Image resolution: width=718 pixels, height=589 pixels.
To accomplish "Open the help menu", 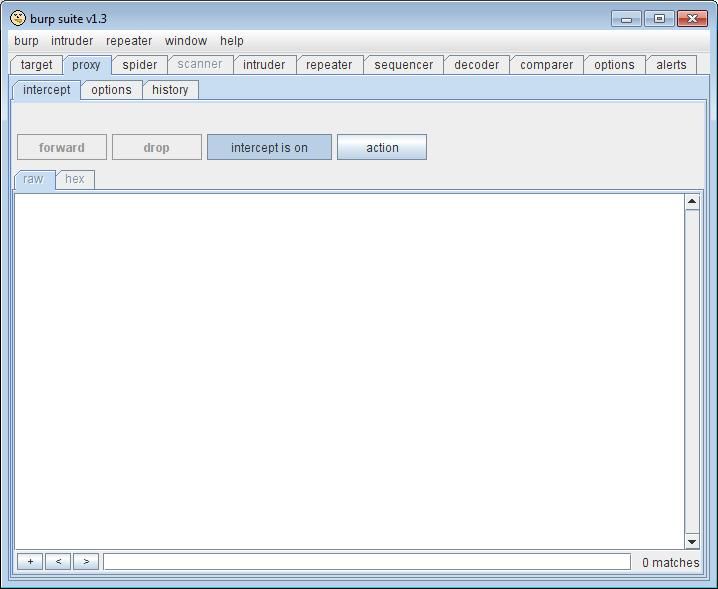I will (x=232, y=41).
